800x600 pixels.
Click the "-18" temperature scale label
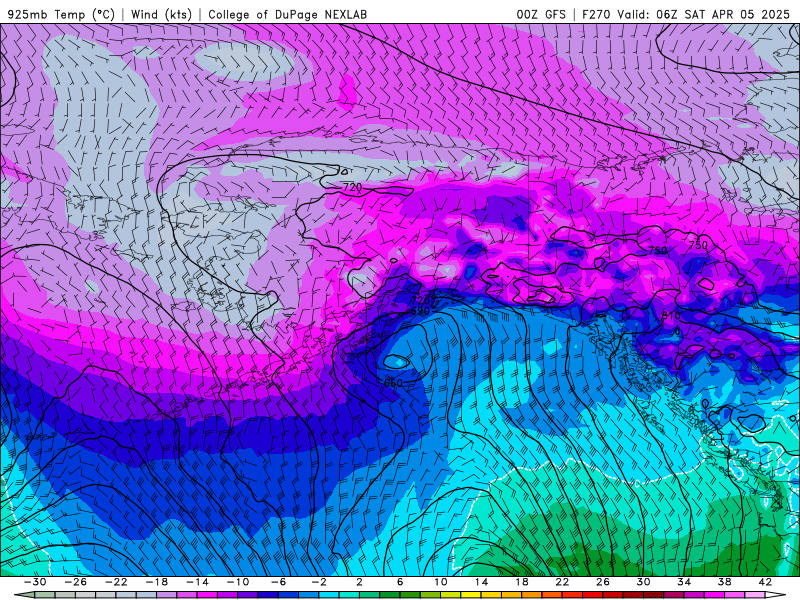157,582
